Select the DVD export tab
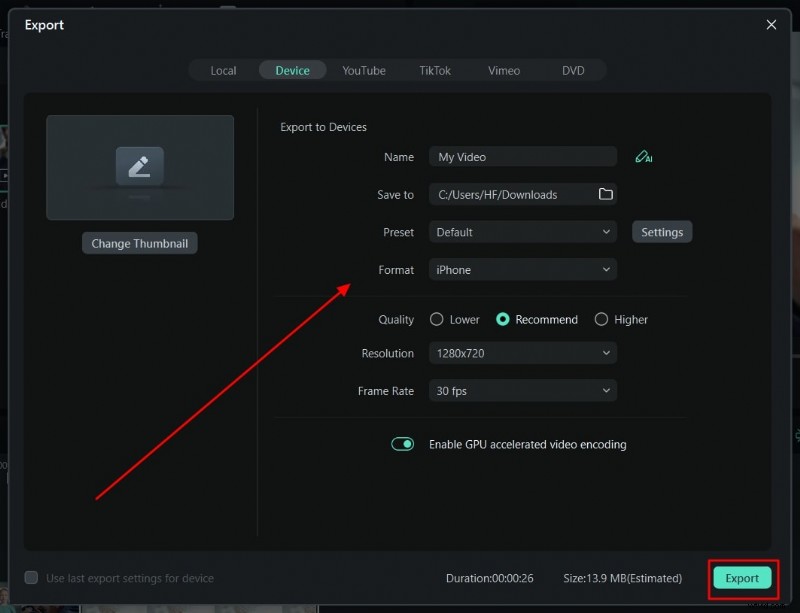Screen dimensions: 800x613 pos(573,70)
